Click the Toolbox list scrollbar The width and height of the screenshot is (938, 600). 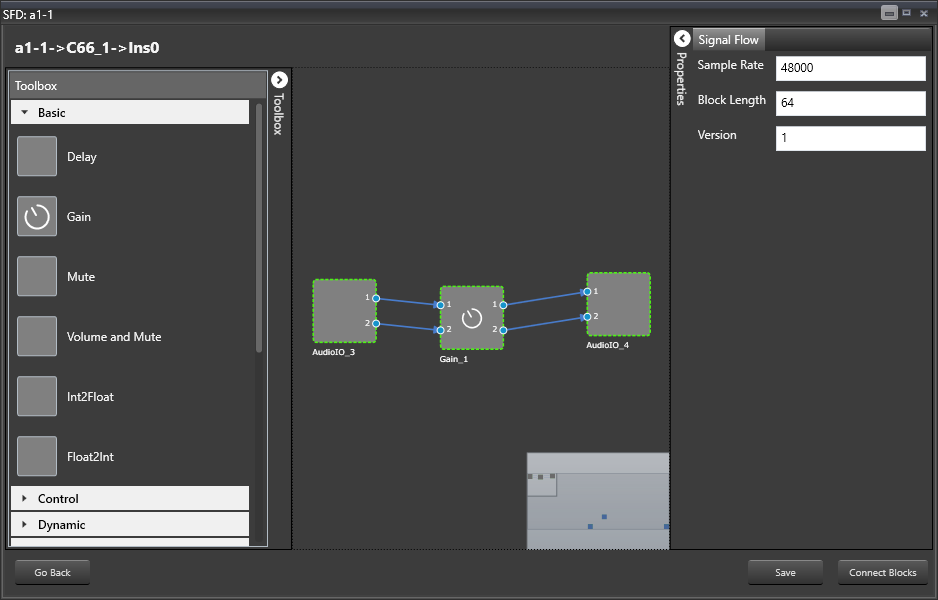(258, 227)
